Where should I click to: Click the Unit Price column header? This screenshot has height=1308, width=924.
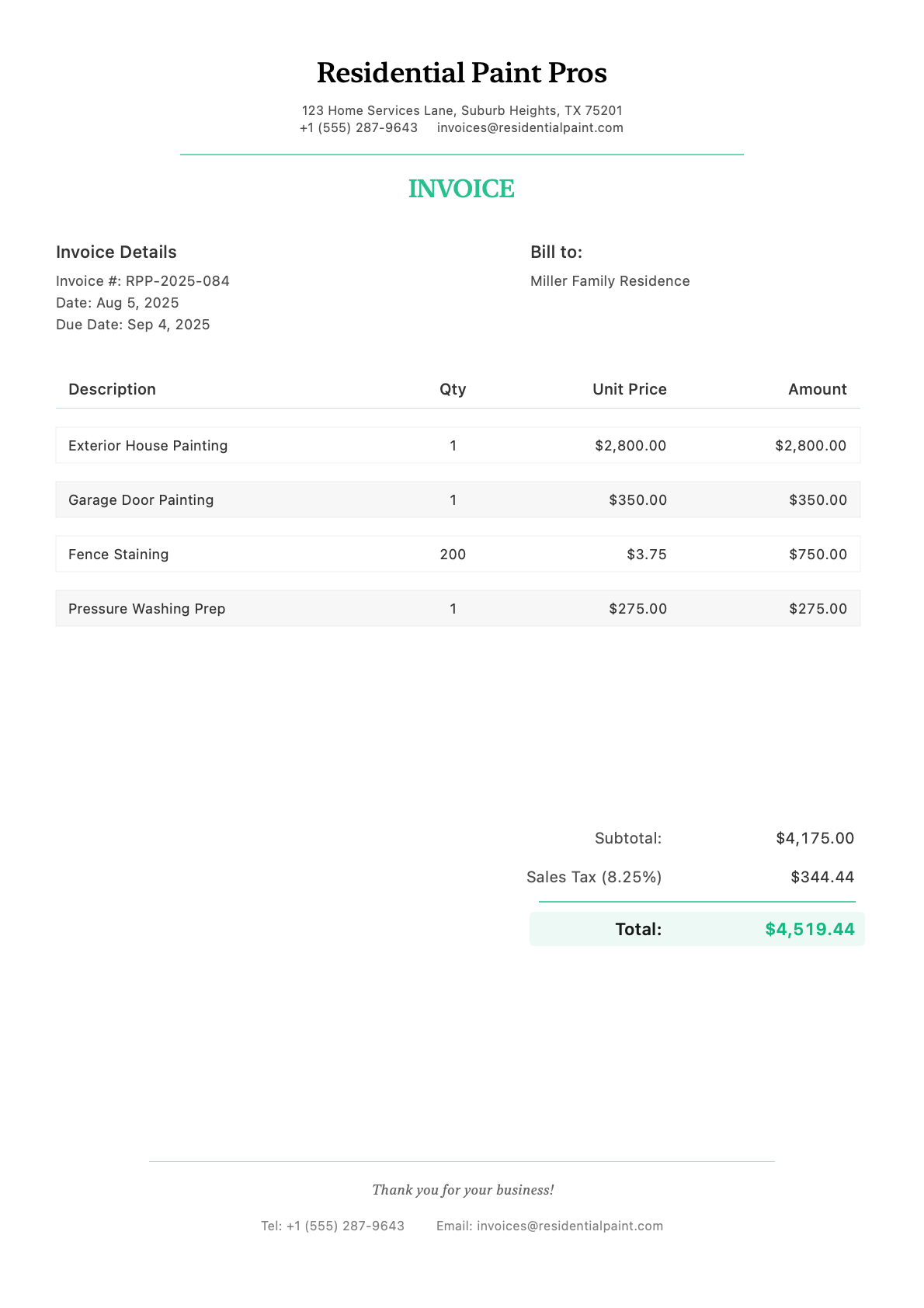pos(630,389)
